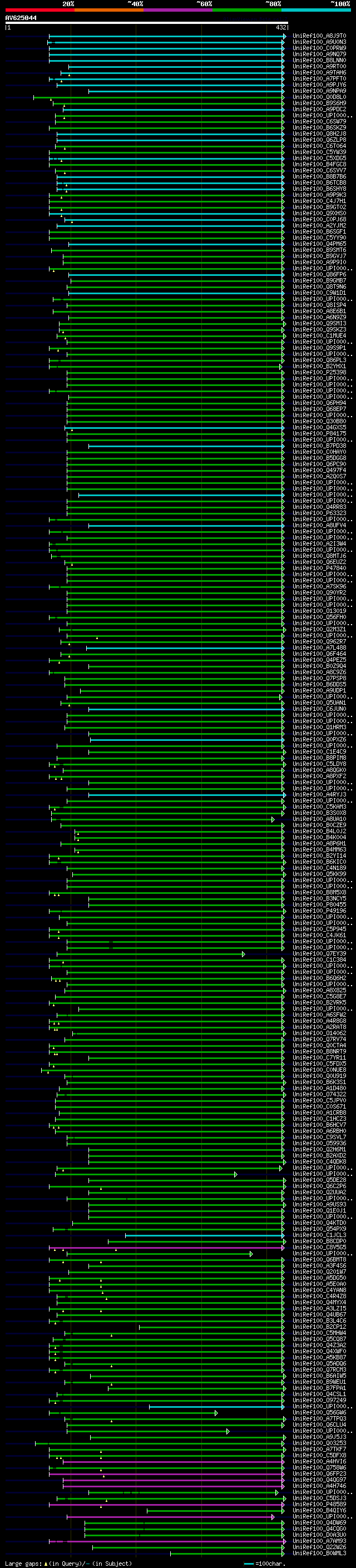The image size is (356, 1568).
Task: Select hit label UniRef100_A9NPA9
Action: click(x=319, y=91)
